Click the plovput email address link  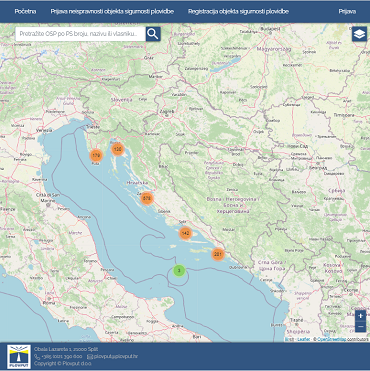click(x=116, y=356)
